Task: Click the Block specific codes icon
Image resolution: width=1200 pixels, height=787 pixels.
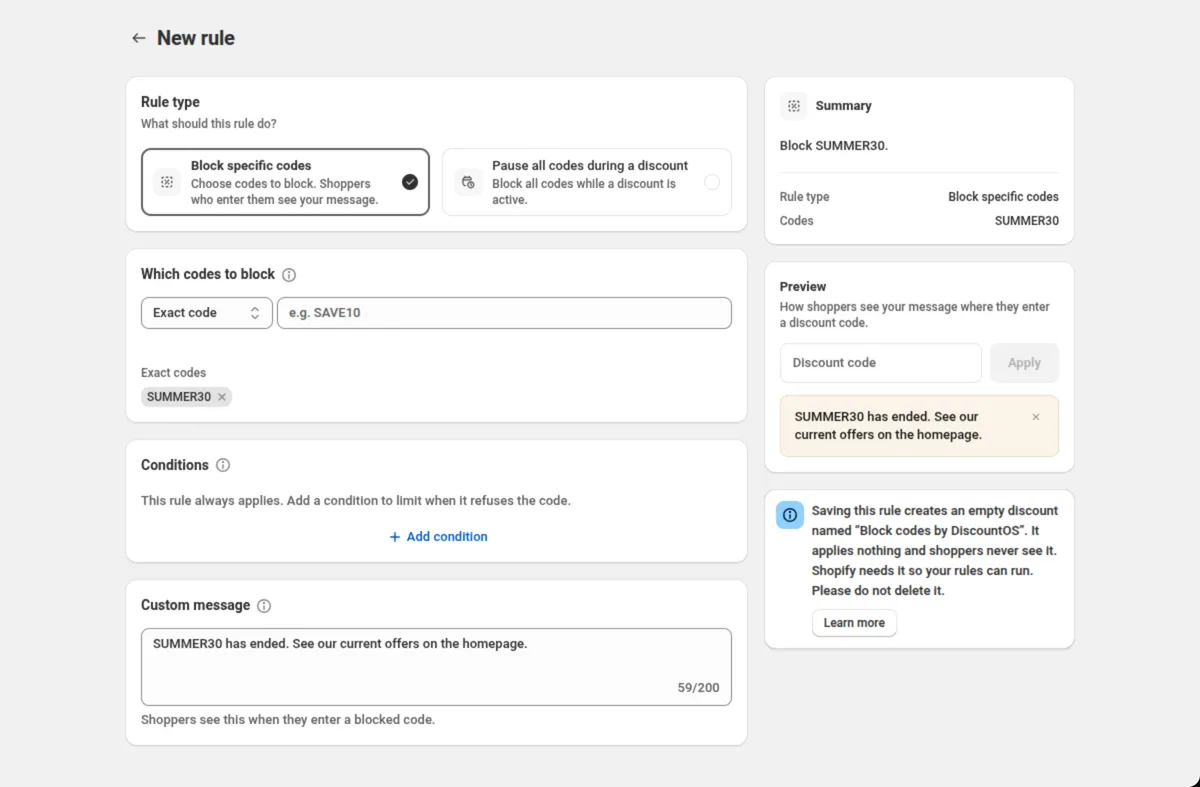Action: 167,182
